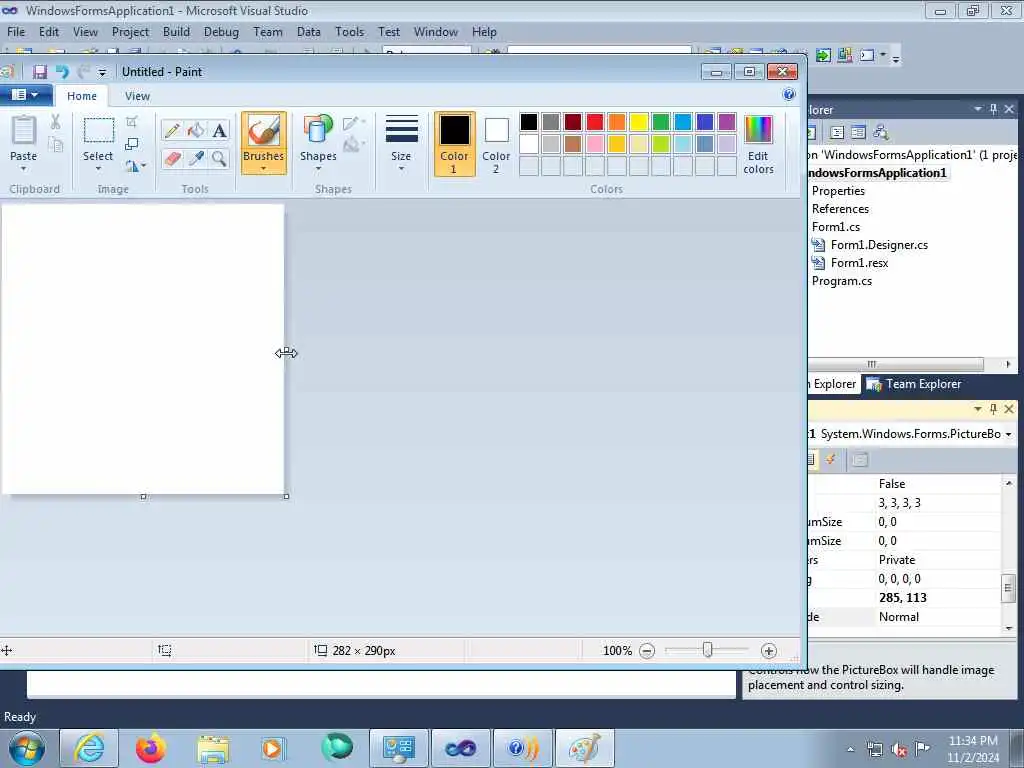1024x768 pixels.
Task: Switch to the View ribbon tab
Action: [137, 96]
